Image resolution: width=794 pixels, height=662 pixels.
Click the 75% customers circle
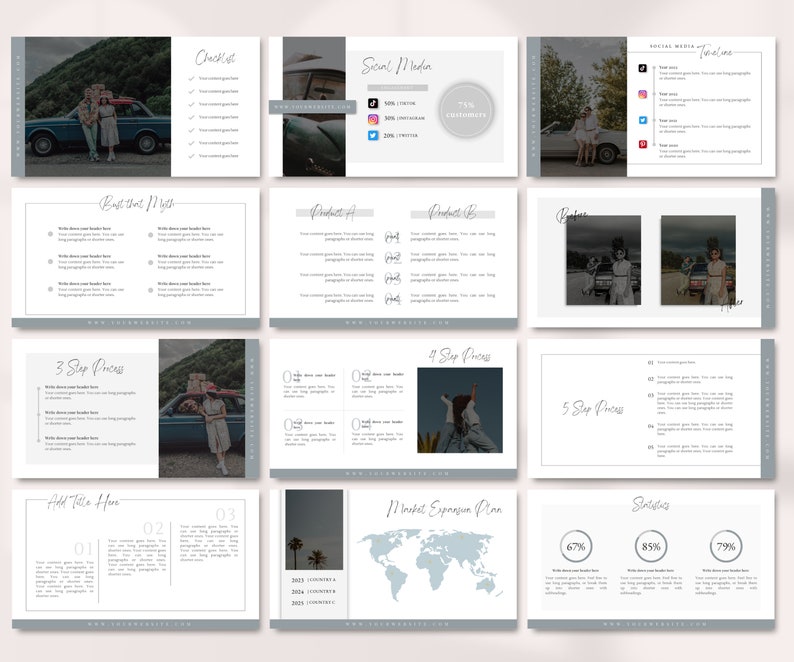coord(466,110)
